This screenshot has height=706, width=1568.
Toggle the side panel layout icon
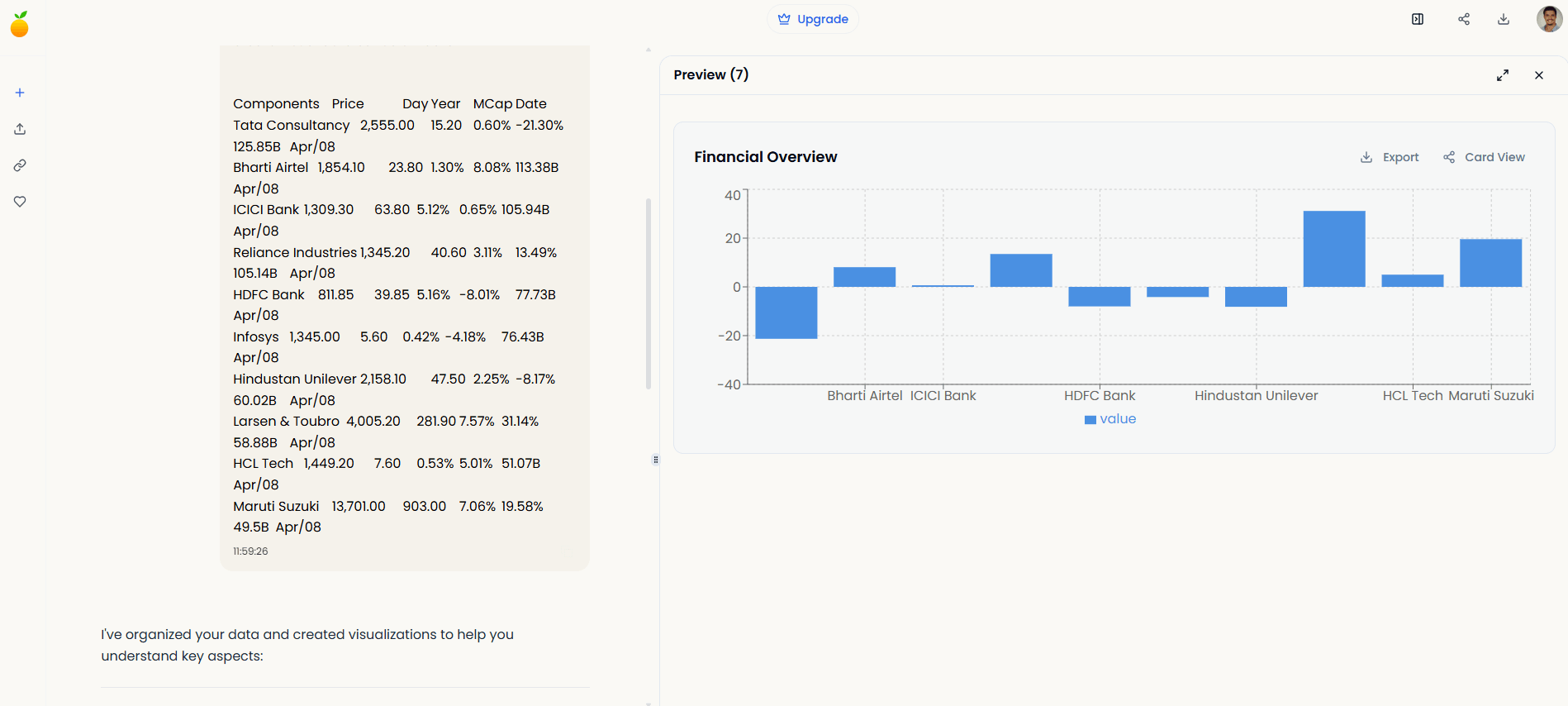click(1418, 19)
